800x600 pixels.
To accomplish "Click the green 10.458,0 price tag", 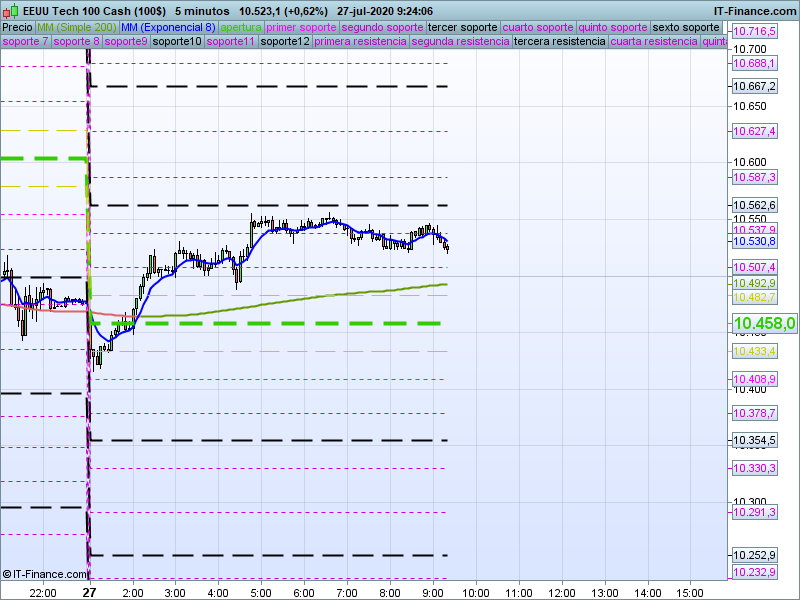I will (x=764, y=323).
